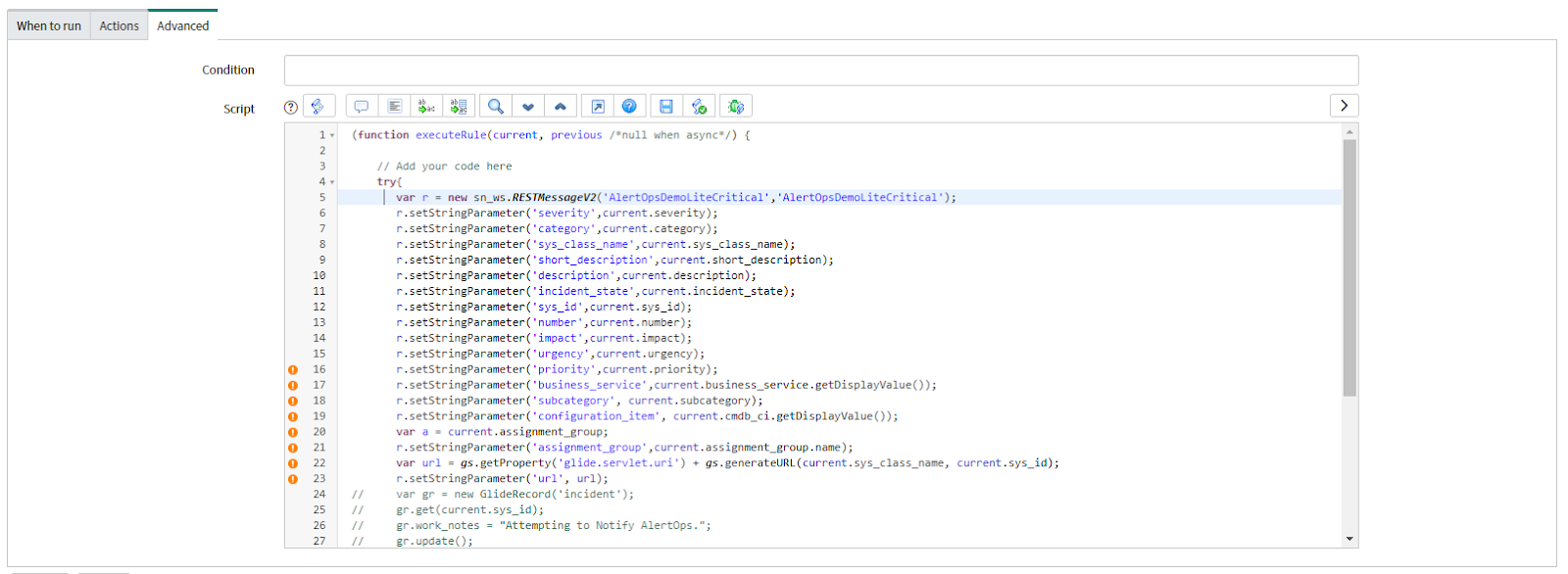Click the circled question mark beside Script
This screenshot has width=1568, height=574.
pos(291,108)
